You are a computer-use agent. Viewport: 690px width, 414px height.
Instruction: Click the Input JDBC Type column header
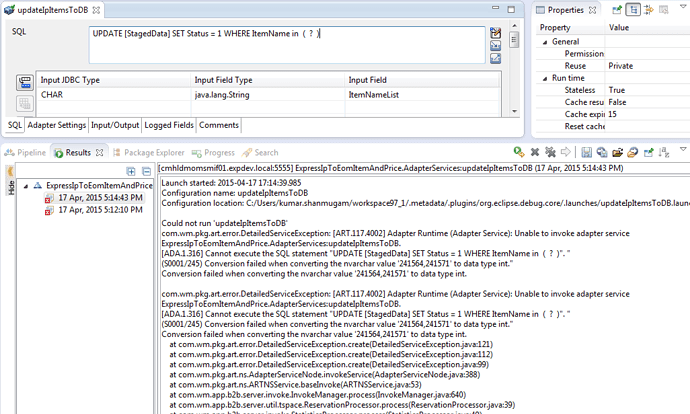click(113, 80)
